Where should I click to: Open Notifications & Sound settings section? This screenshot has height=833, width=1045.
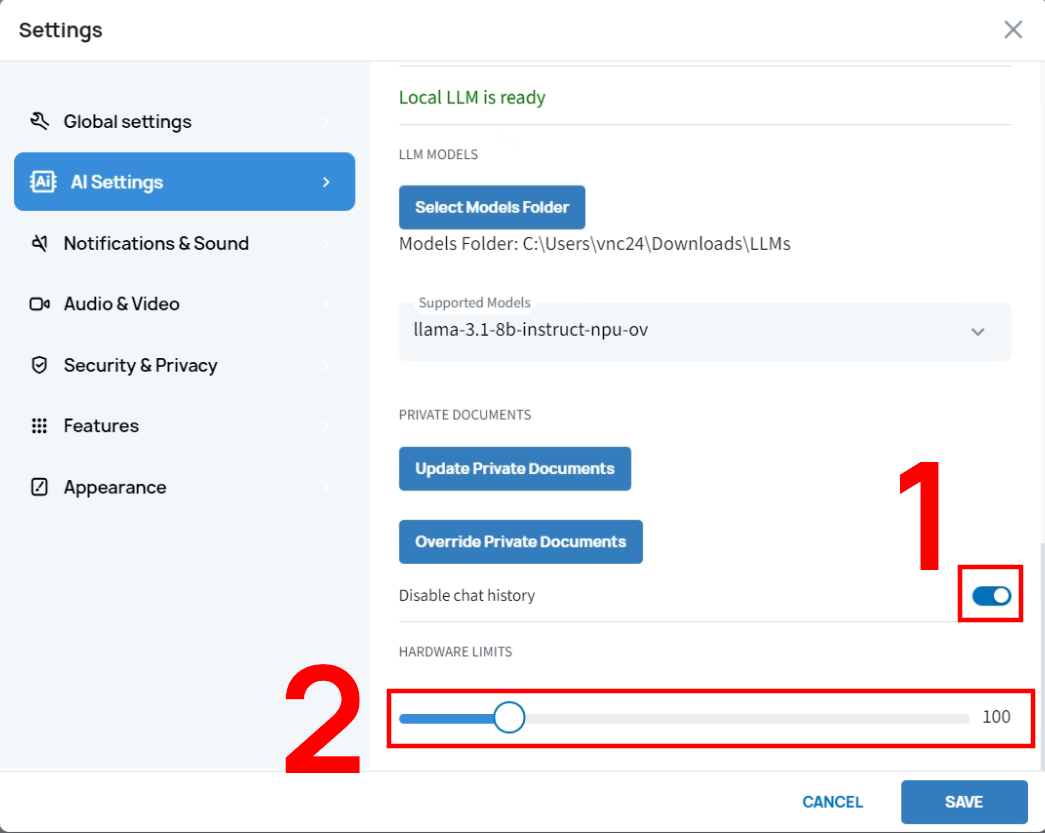pyautogui.click(x=156, y=244)
